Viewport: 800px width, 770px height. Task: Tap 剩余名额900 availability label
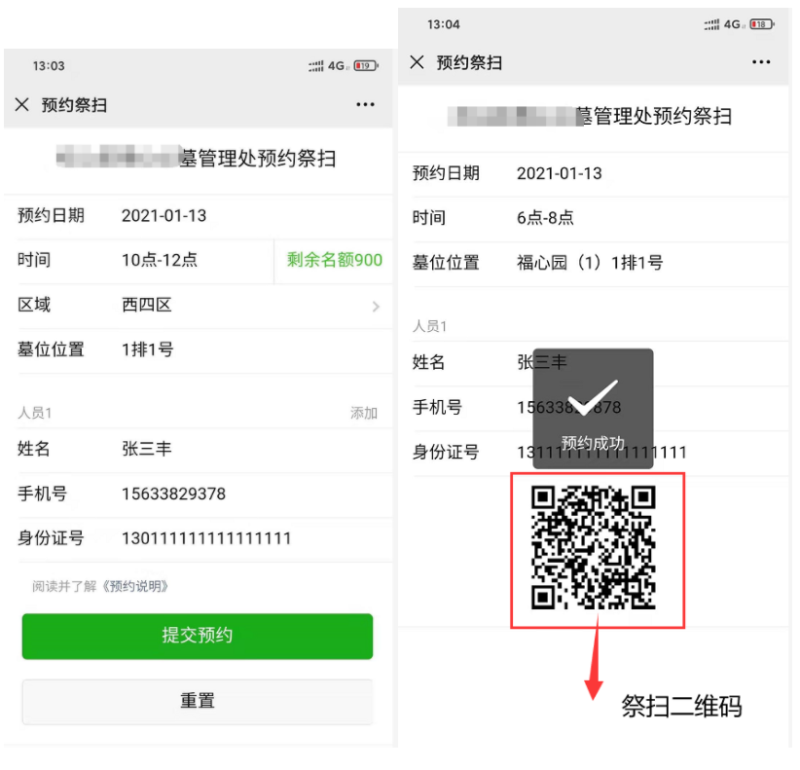(x=334, y=260)
